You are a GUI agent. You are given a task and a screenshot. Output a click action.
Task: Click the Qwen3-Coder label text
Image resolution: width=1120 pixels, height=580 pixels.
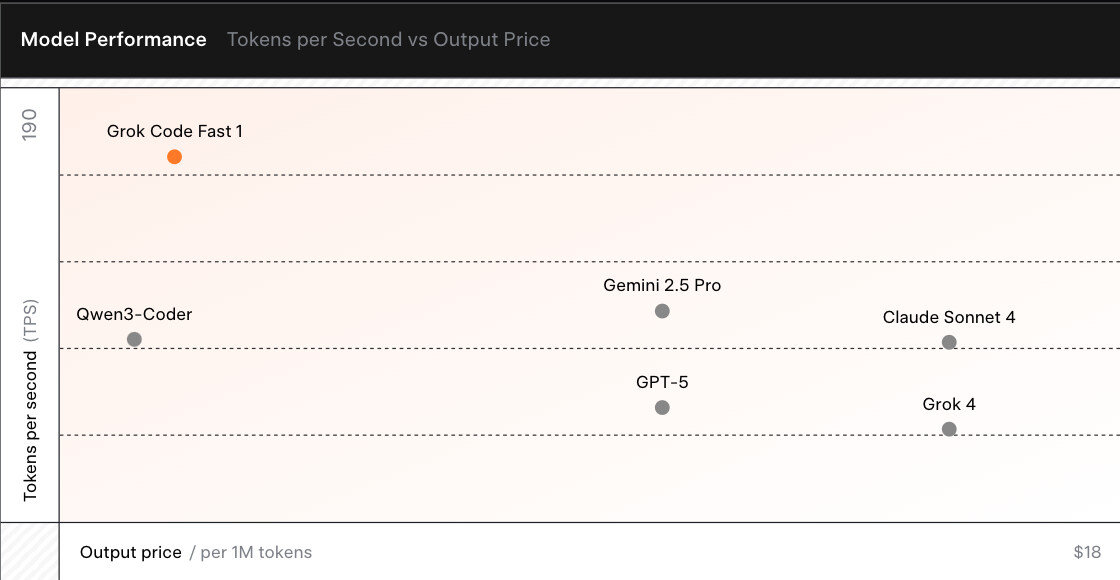tap(134, 314)
